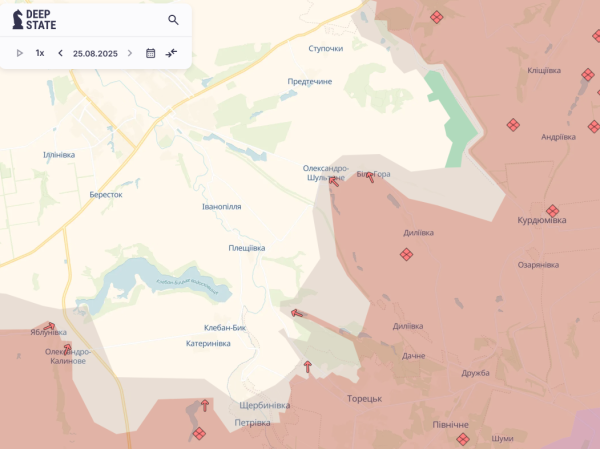600x449 pixels.
Task: Click the DeepState knight logo
Action: 17,20
